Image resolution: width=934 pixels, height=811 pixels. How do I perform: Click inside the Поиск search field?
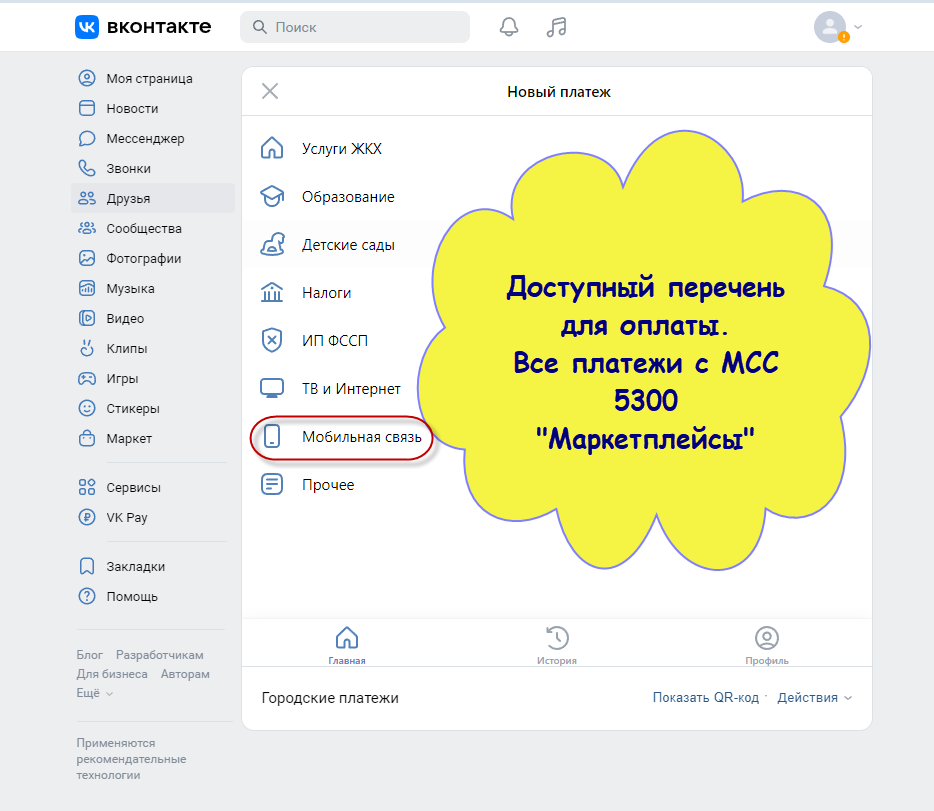355,27
